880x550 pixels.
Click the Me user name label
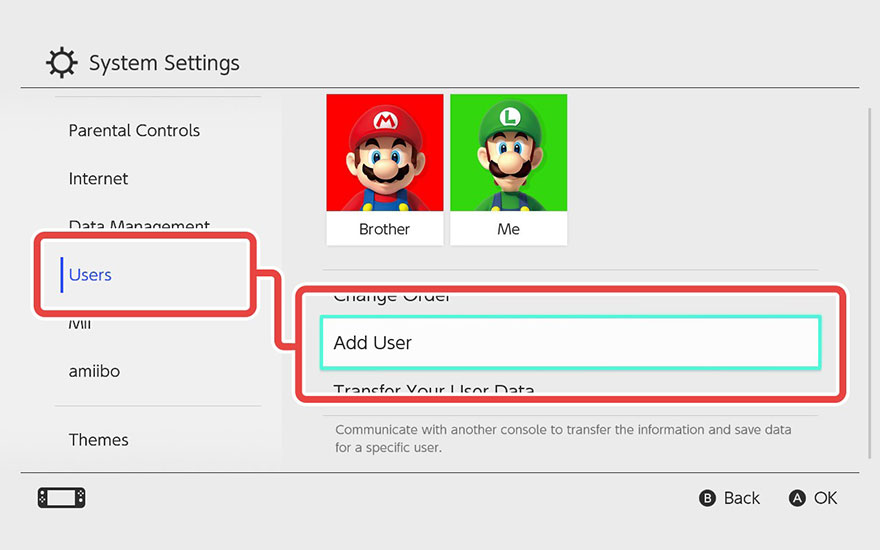tap(508, 229)
